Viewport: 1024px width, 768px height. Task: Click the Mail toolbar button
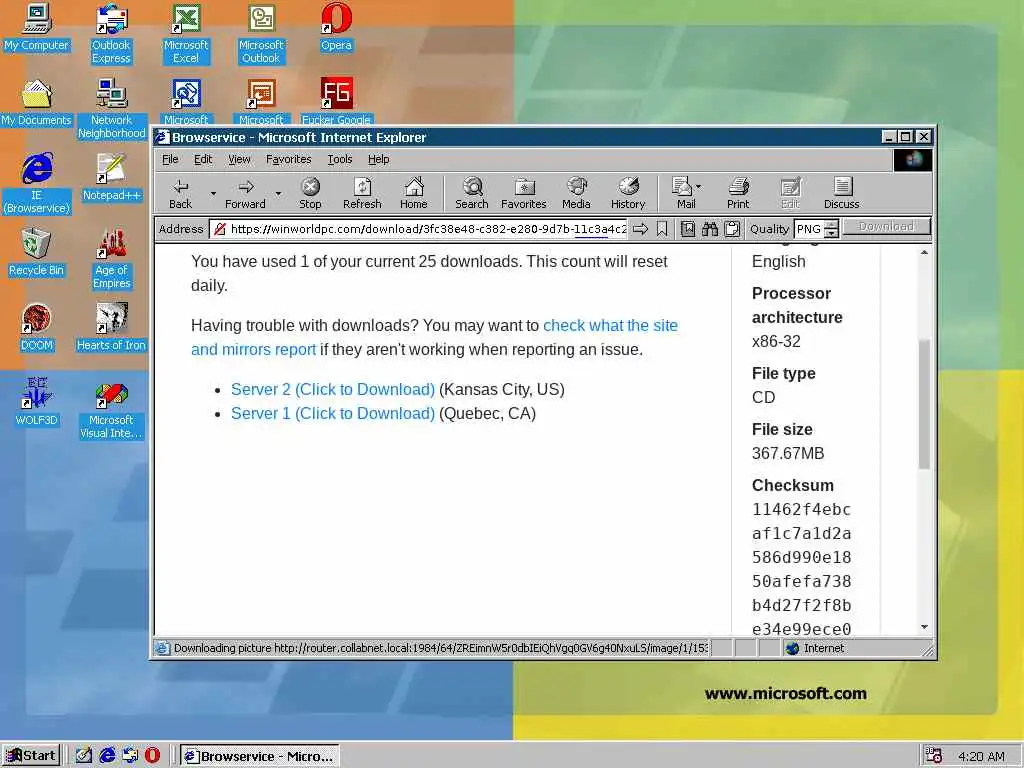coord(685,194)
